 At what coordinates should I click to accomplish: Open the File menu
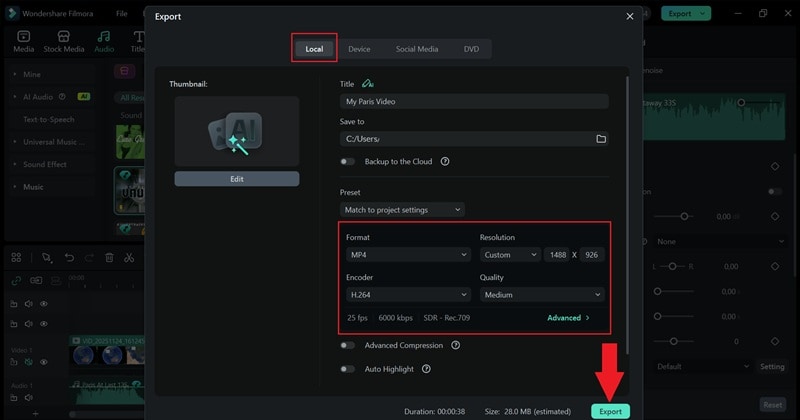coord(121,13)
